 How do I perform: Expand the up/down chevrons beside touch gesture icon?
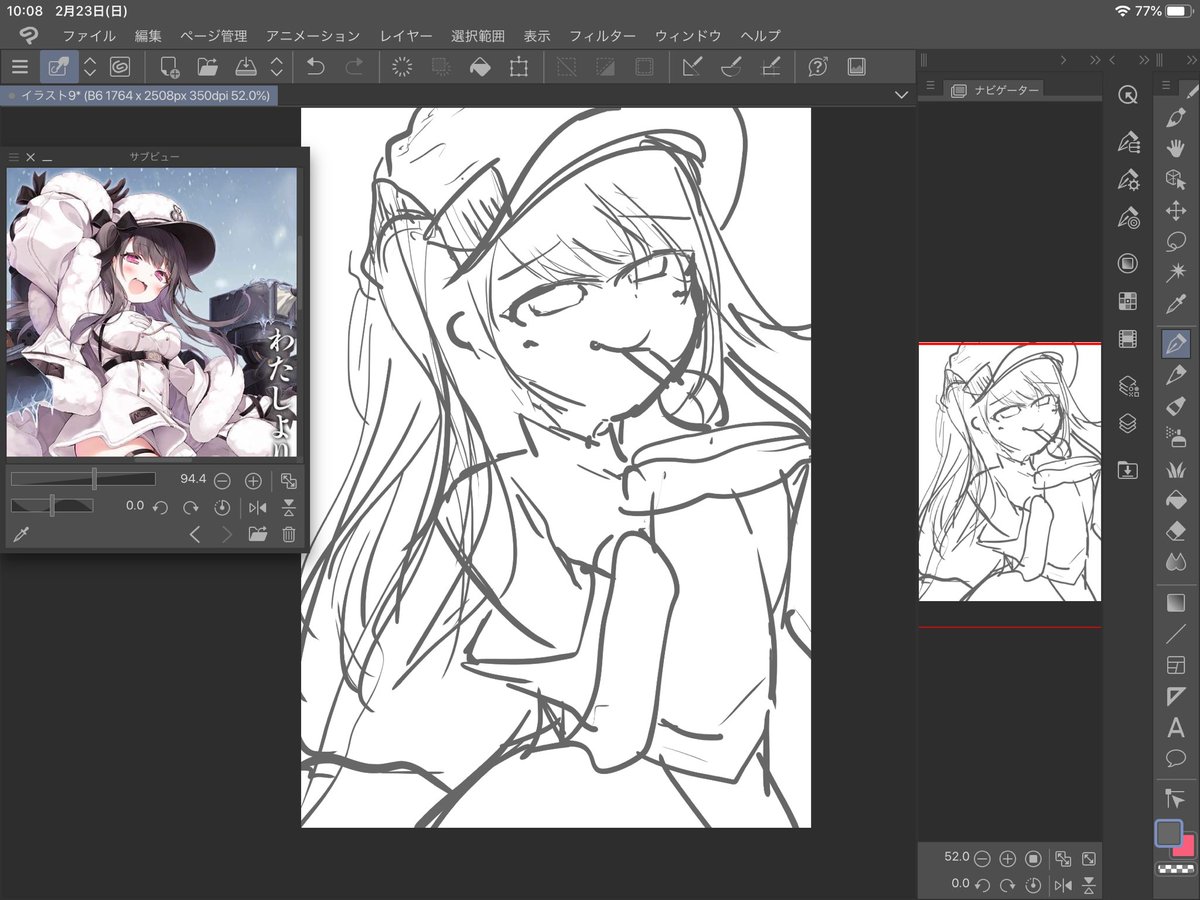pos(90,67)
